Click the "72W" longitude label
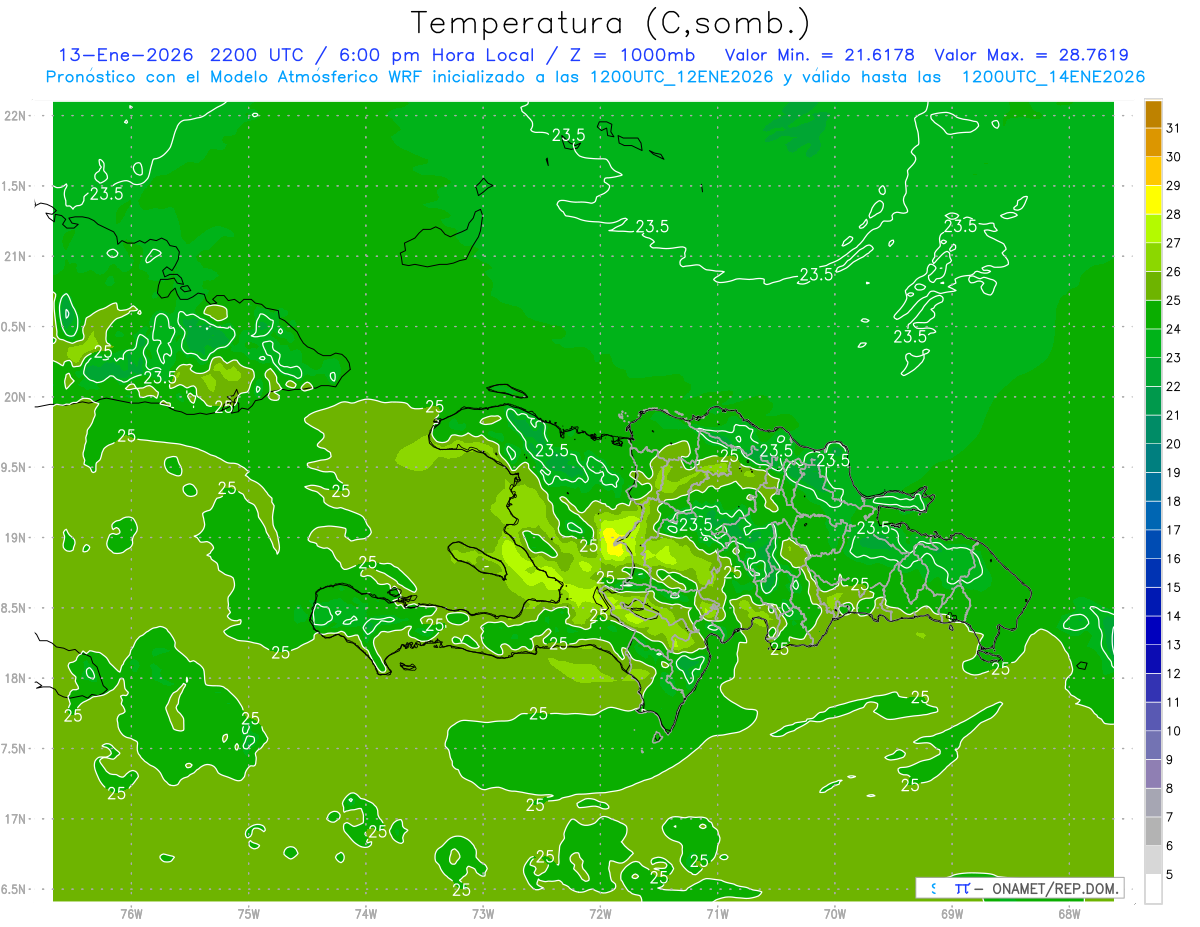The height and width of the screenshot is (927, 1200). pos(600,913)
